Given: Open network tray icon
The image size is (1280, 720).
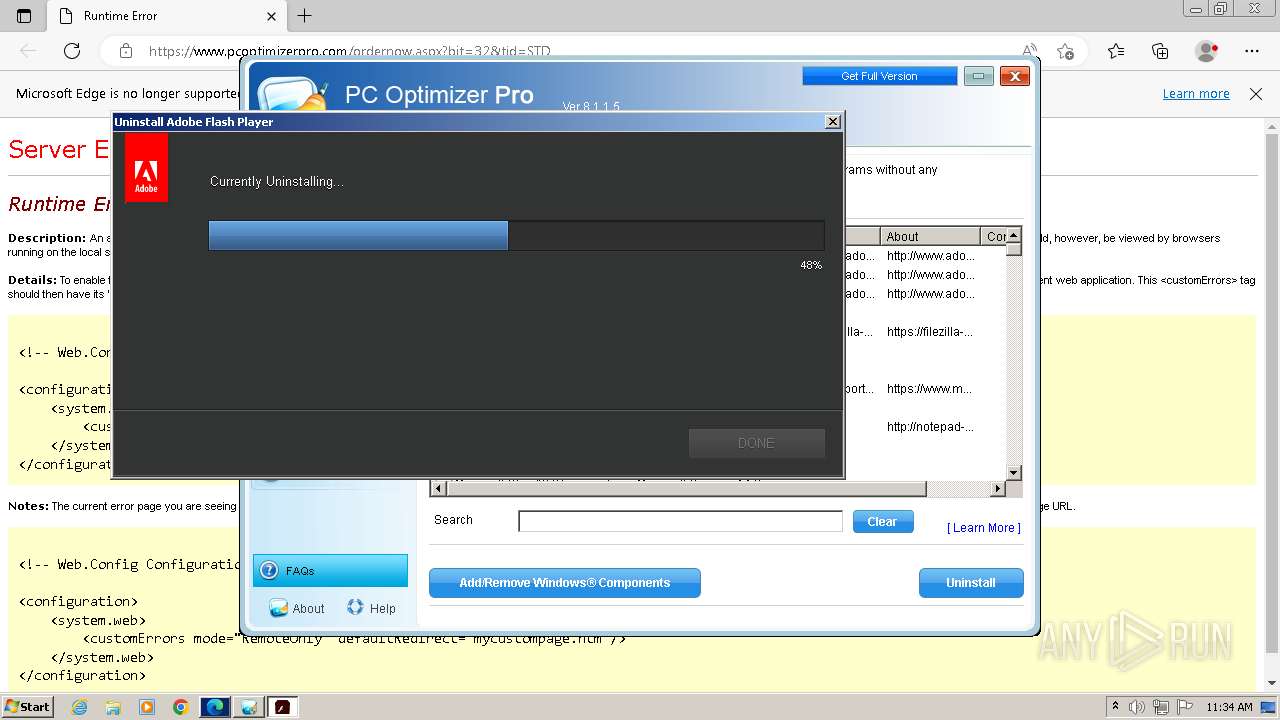Looking at the screenshot, I should pyautogui.click(x=1163, y=707).
